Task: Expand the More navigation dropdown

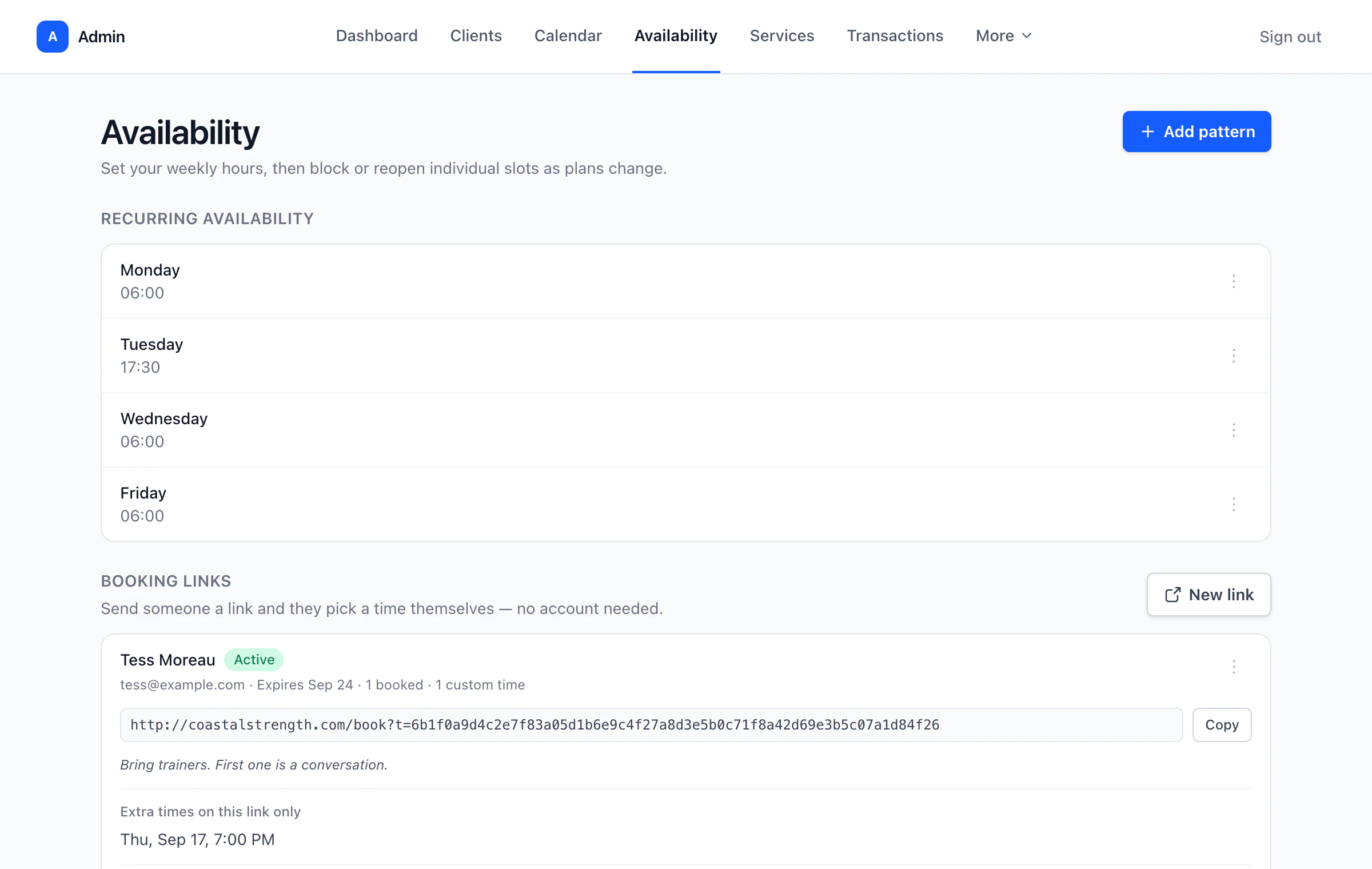Action: click(1004, 35)
